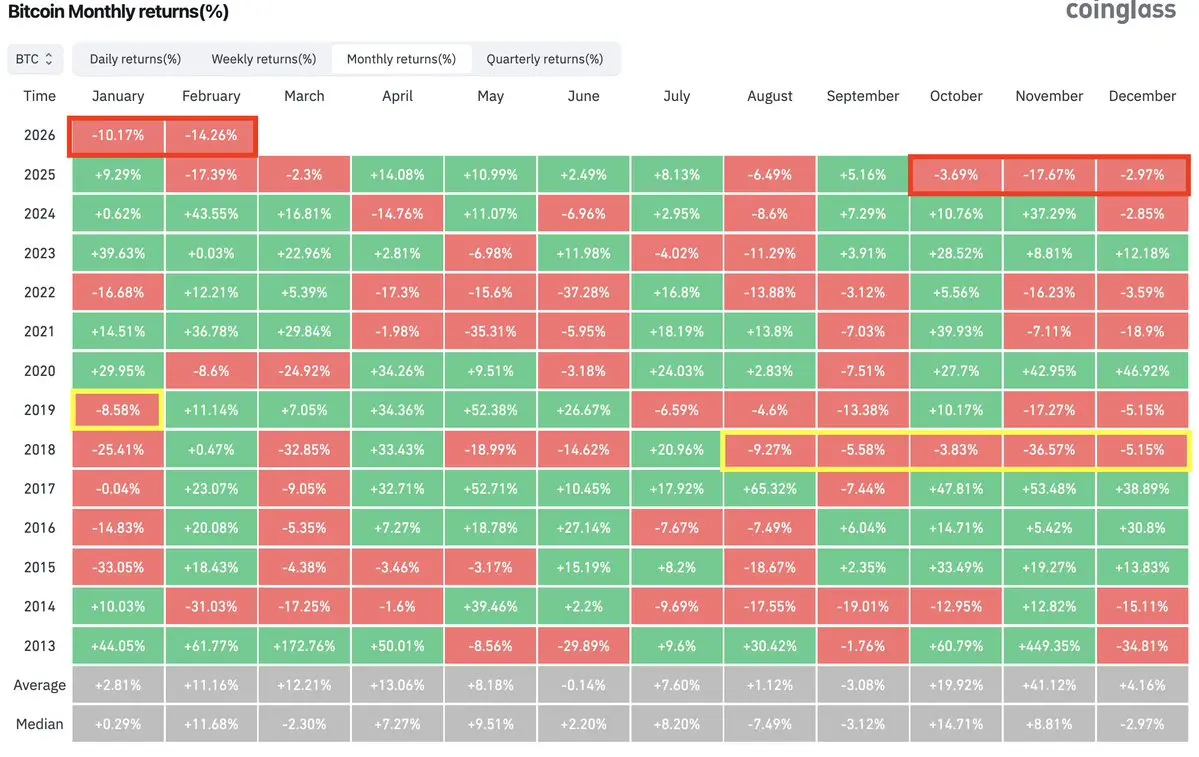This screenshot has width=1199, height=757.
Task: Click the December column header
Action: coord(1142,96)
